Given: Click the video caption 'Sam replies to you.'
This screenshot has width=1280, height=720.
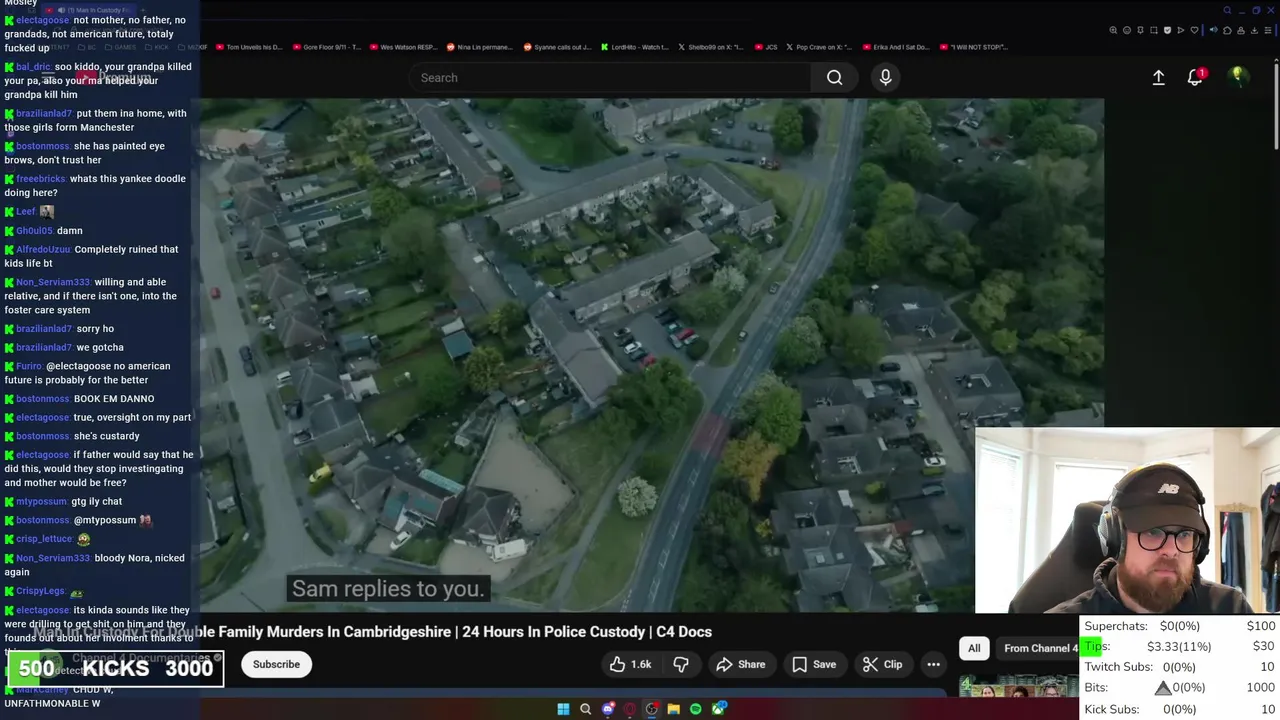Looking at the screenshot, I should click(x=388, y=589).
